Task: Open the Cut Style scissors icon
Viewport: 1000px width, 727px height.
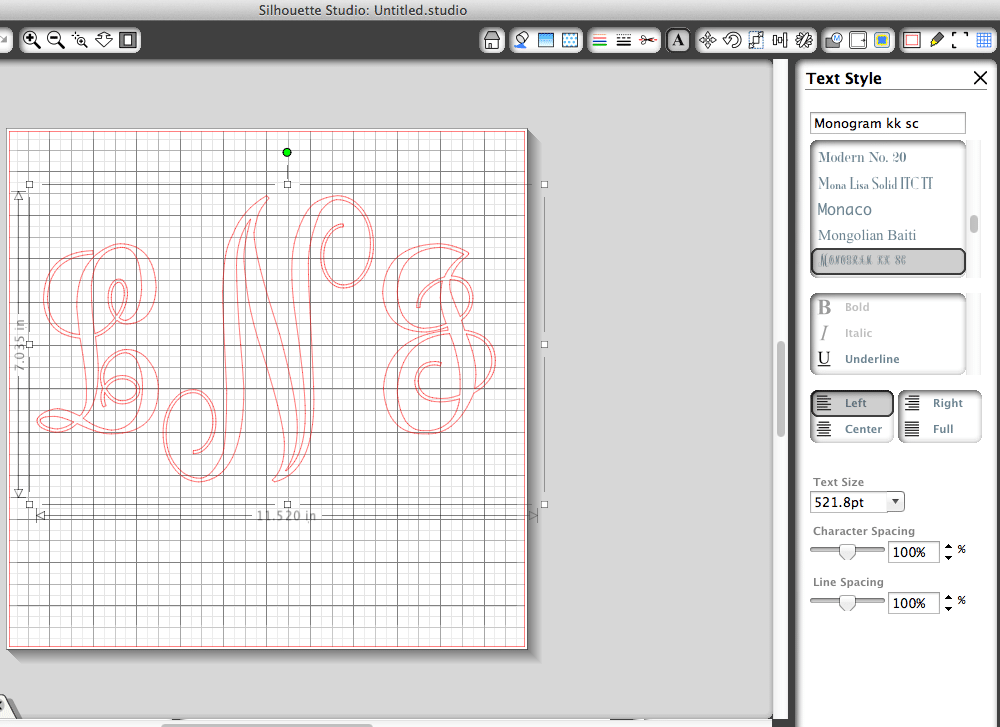Action: tap(648, 41)
